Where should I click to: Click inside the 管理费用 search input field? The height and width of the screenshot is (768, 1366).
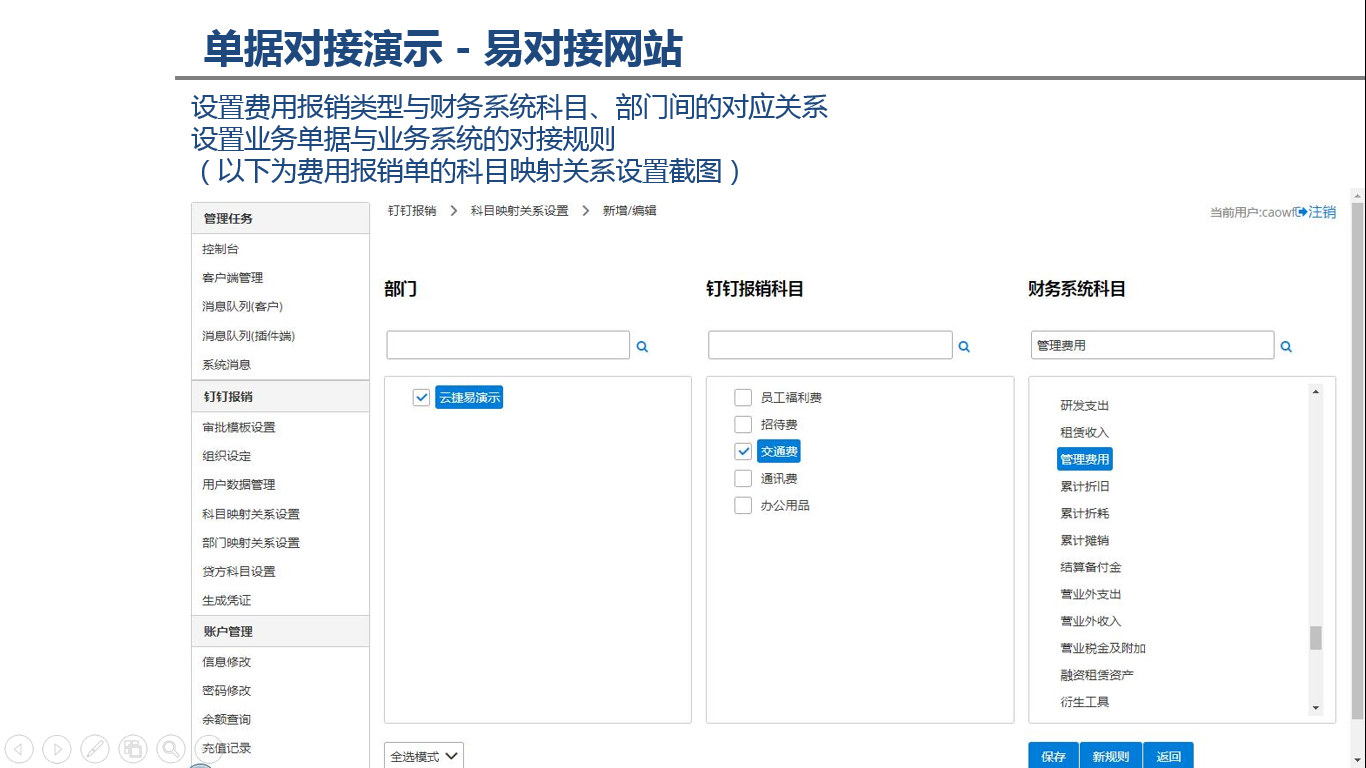[1150, 345]
